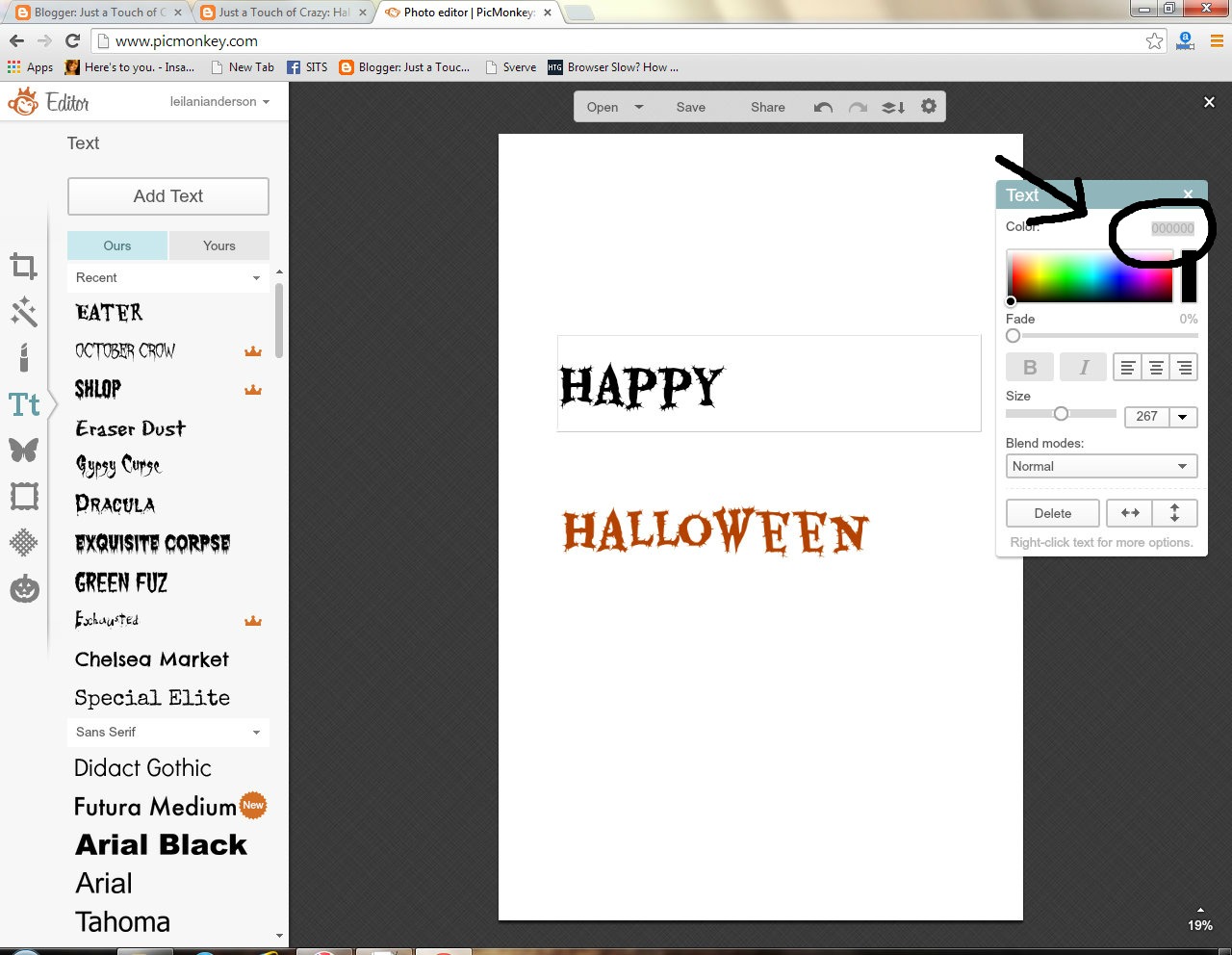This screenshot has height=955, width=1232.
Task: Expand the Recent fonts dropdown
Action: point(168,277)
